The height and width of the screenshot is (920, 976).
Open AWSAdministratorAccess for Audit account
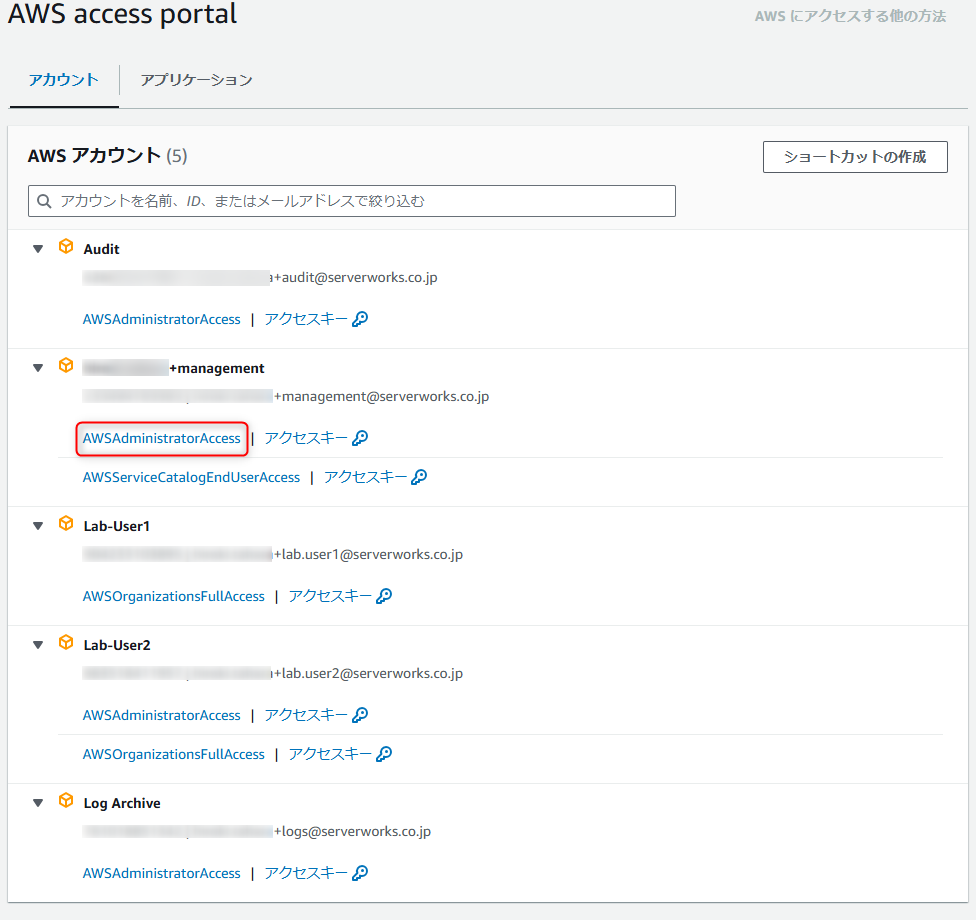161,319
